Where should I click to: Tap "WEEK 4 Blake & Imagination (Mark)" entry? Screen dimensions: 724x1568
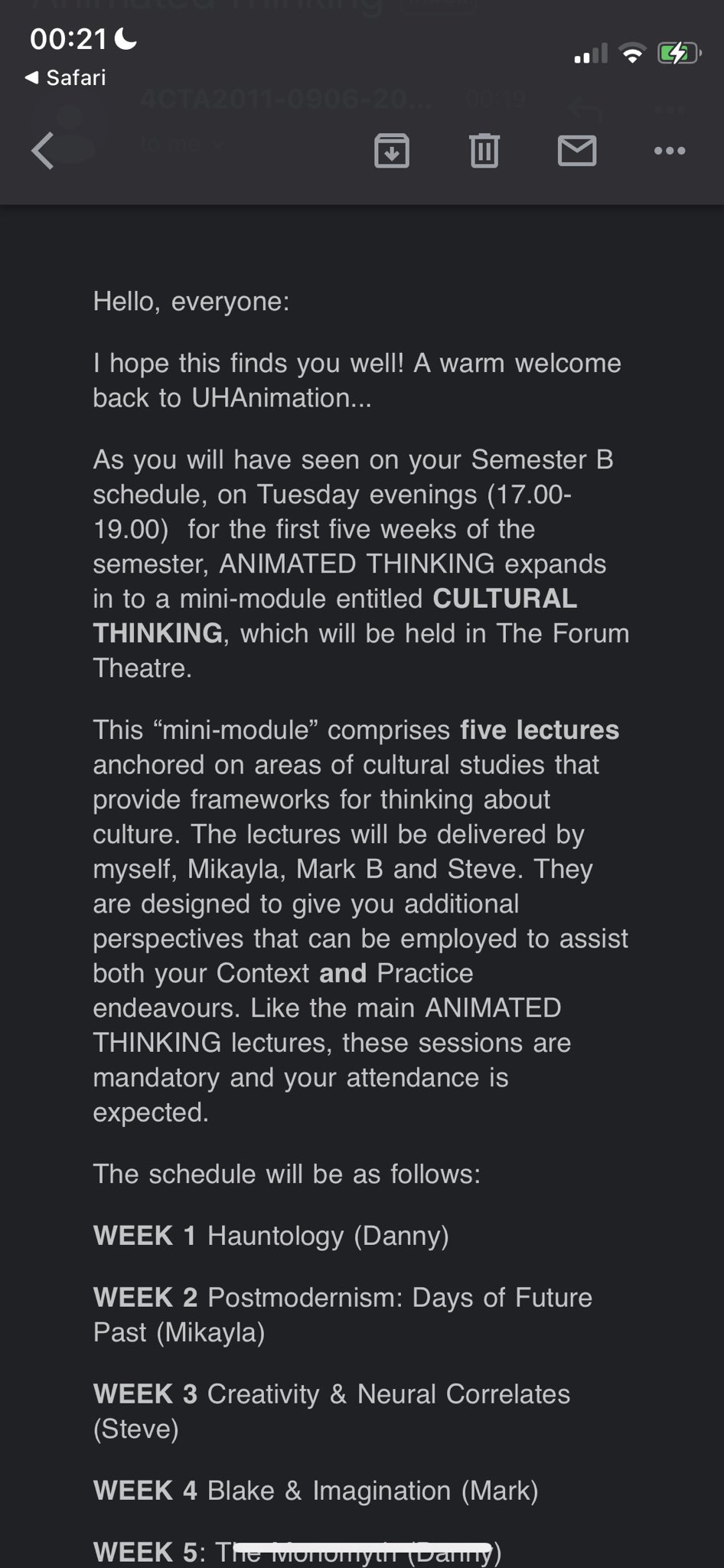[x=315, y=1490]
